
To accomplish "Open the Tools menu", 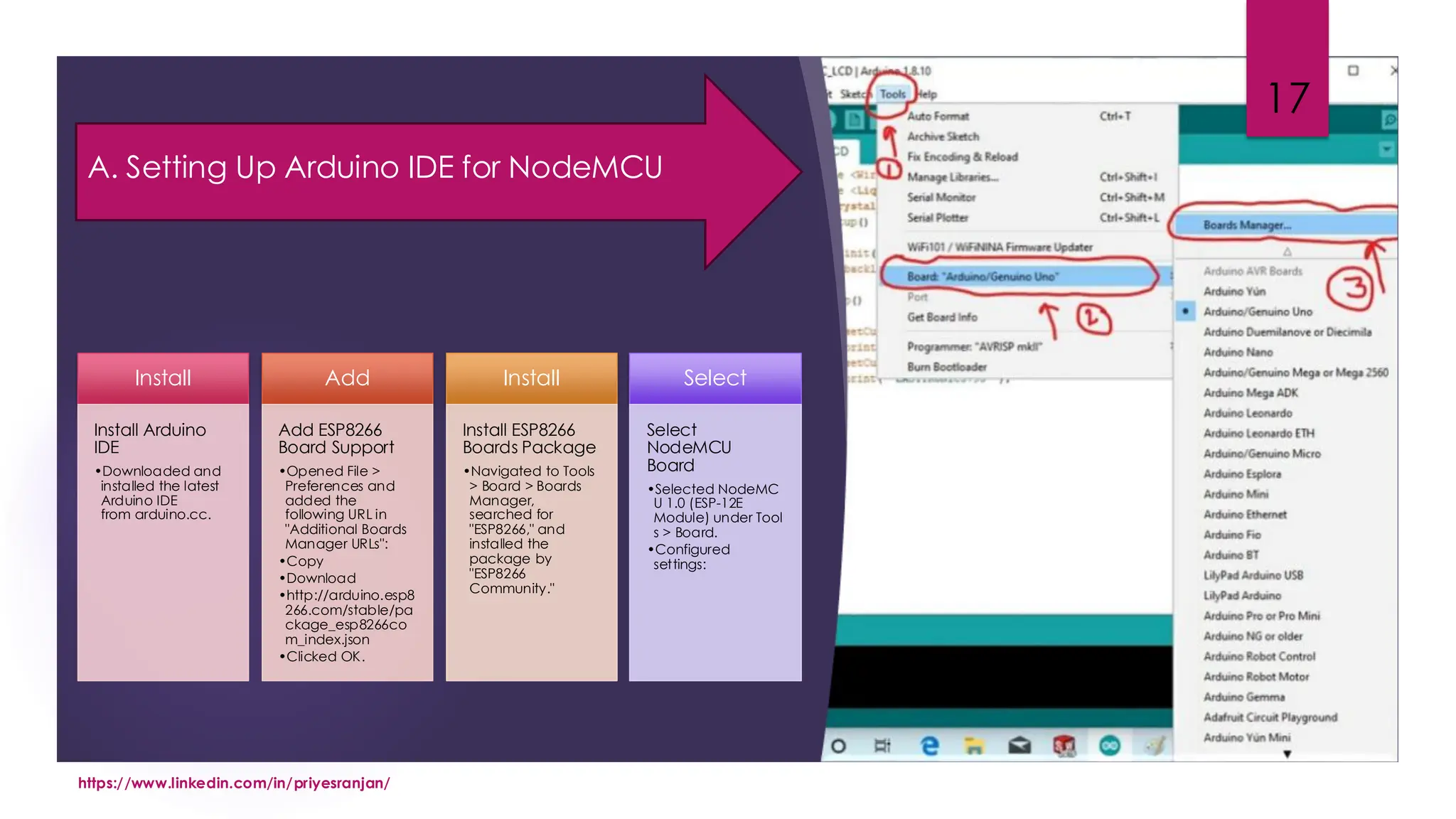I will 892,94.
